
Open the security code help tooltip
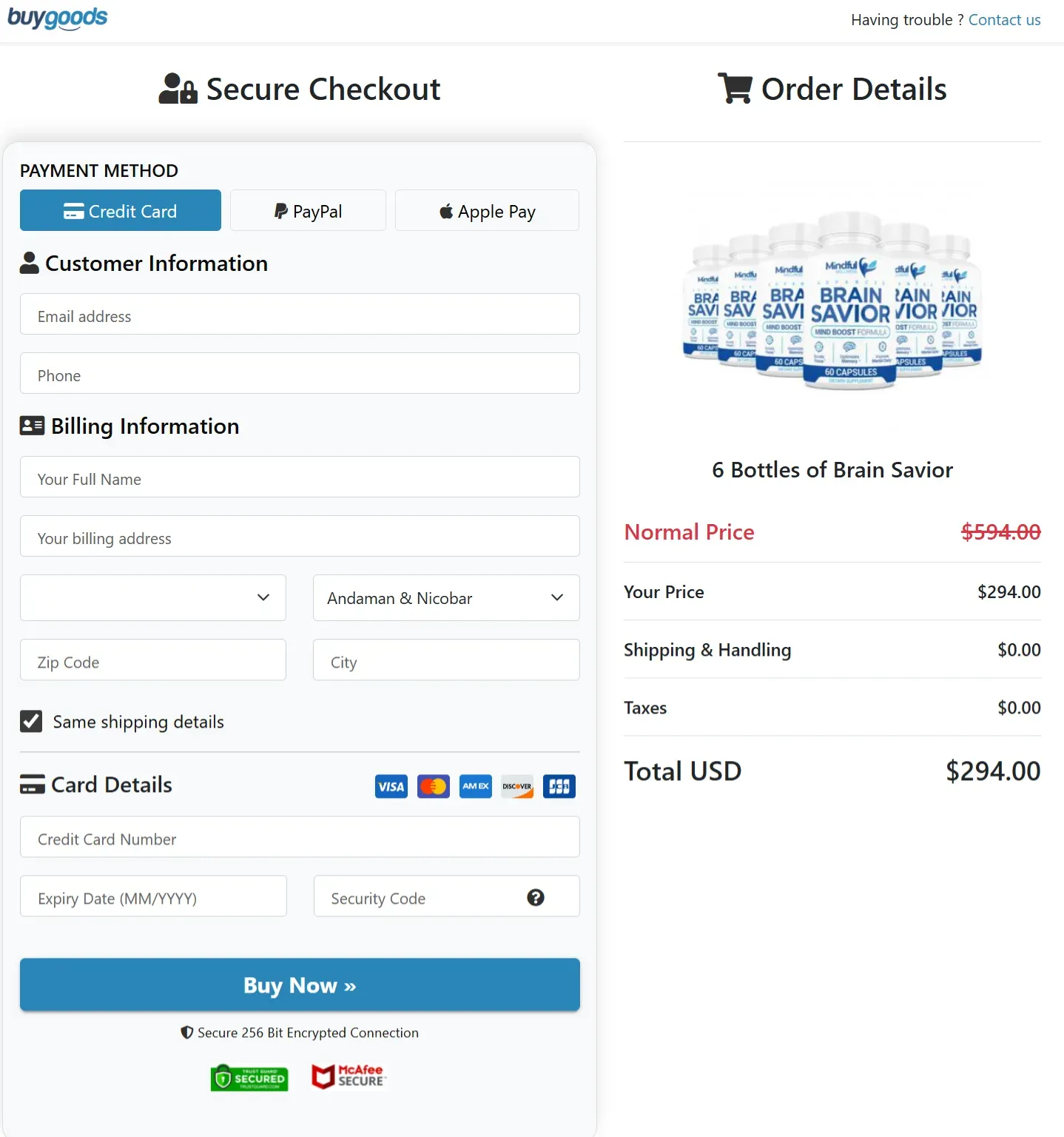(x=535, y=897)
